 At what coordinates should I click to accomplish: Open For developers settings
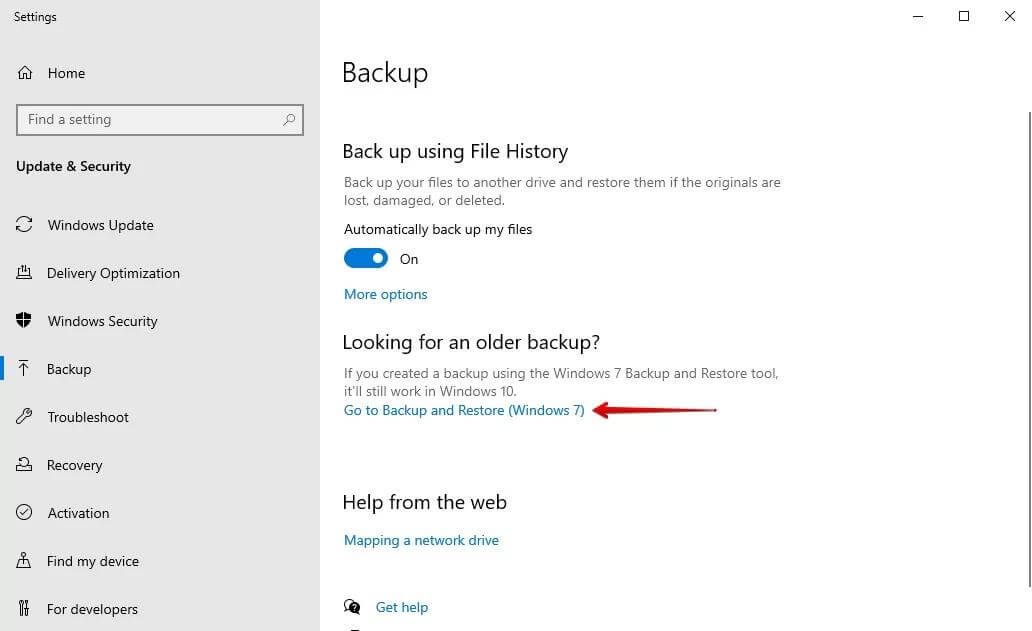point(92,609)
